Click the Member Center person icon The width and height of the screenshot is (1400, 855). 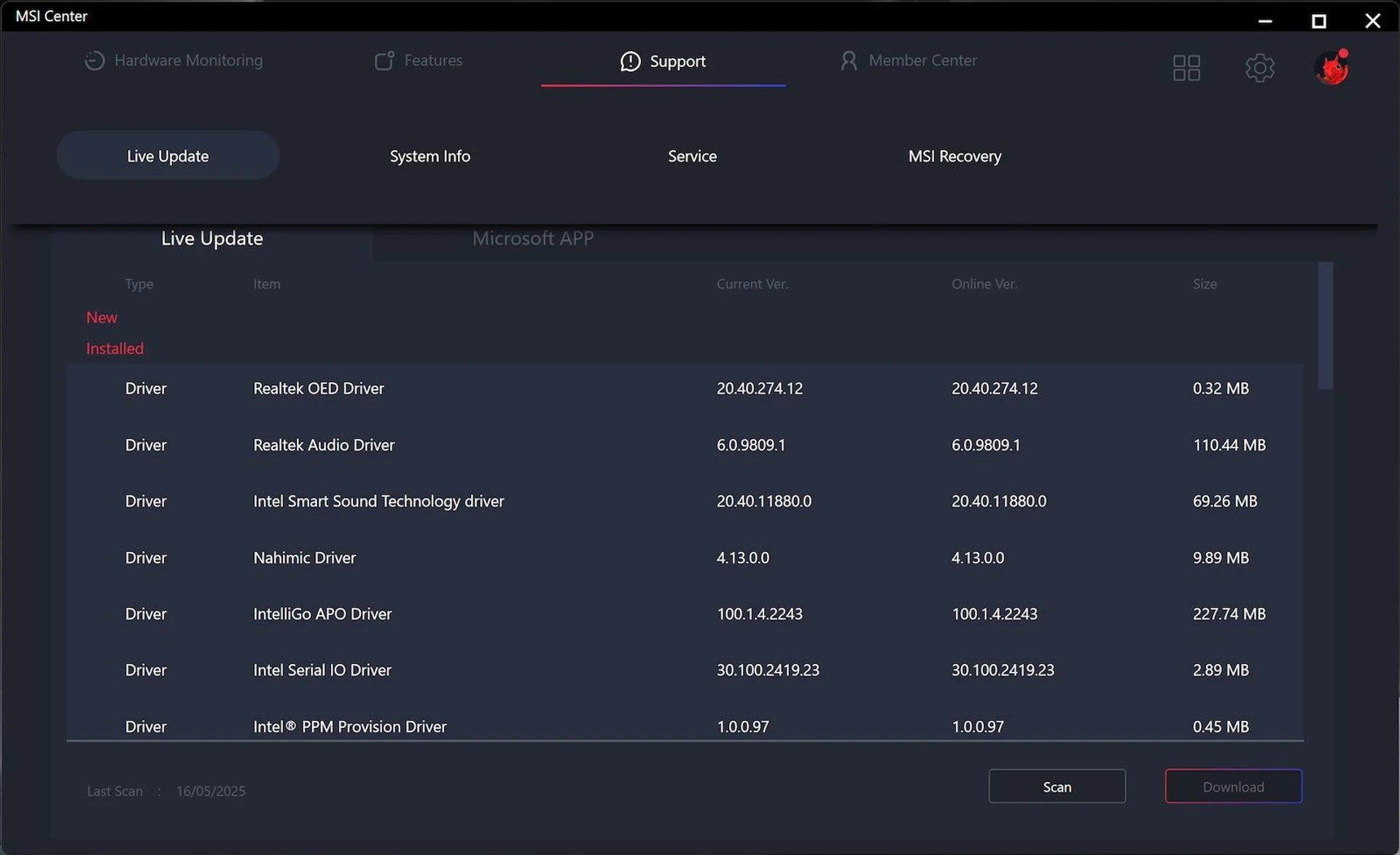point(849,61)
